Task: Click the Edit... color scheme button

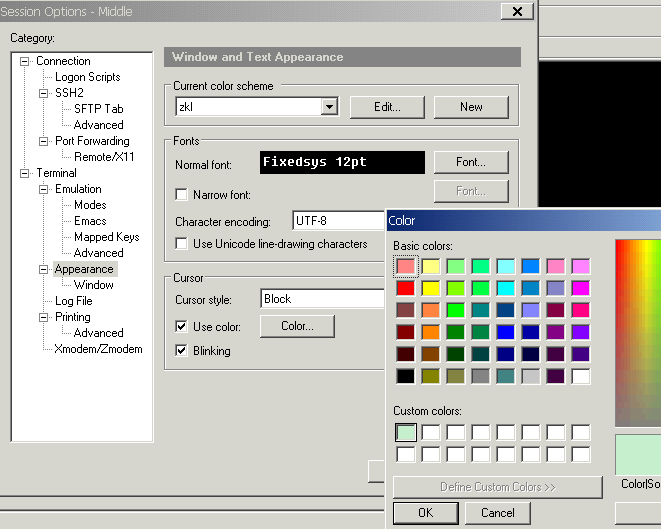Action: click(x=387, y=107)
